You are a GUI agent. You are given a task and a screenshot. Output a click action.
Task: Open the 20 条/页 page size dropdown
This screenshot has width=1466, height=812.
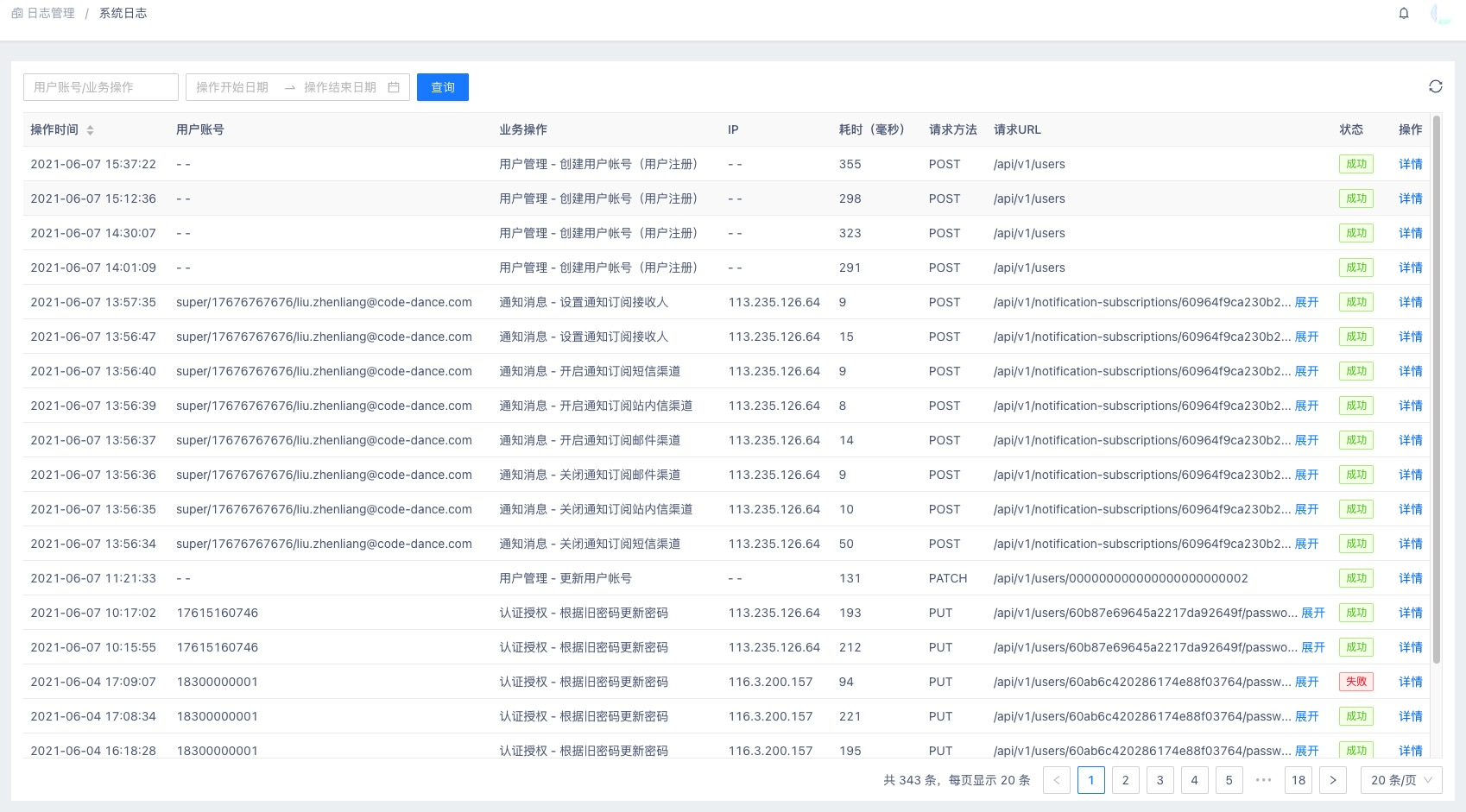(1401, 780)
